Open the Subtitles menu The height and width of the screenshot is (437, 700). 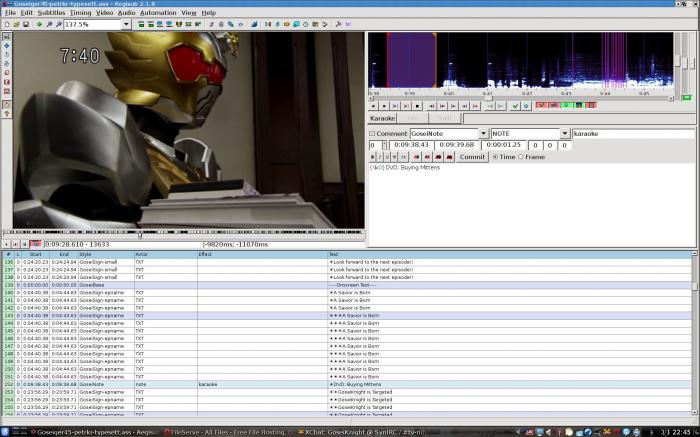[x=51, y=12]
